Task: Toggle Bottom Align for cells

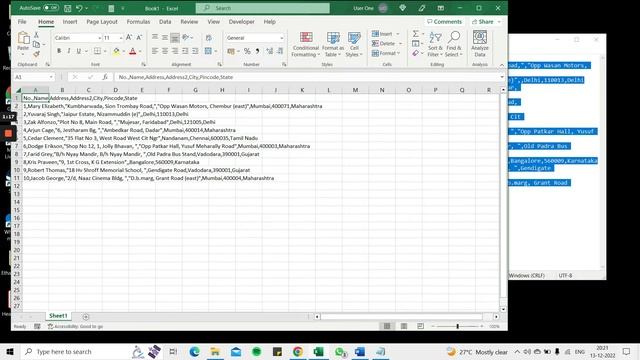Action: click(x=175, y=38)
